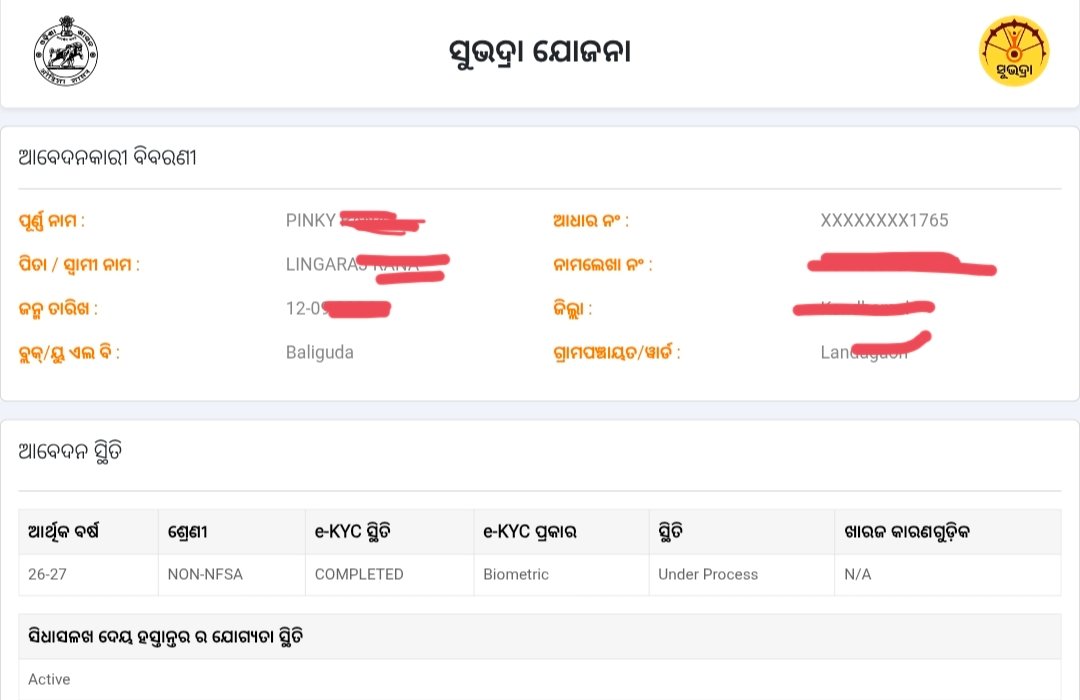Click the ଆଧାର ନଂ label
Image resolution: width=1080 pixels, height=700 pixels.
click(591, 220)
